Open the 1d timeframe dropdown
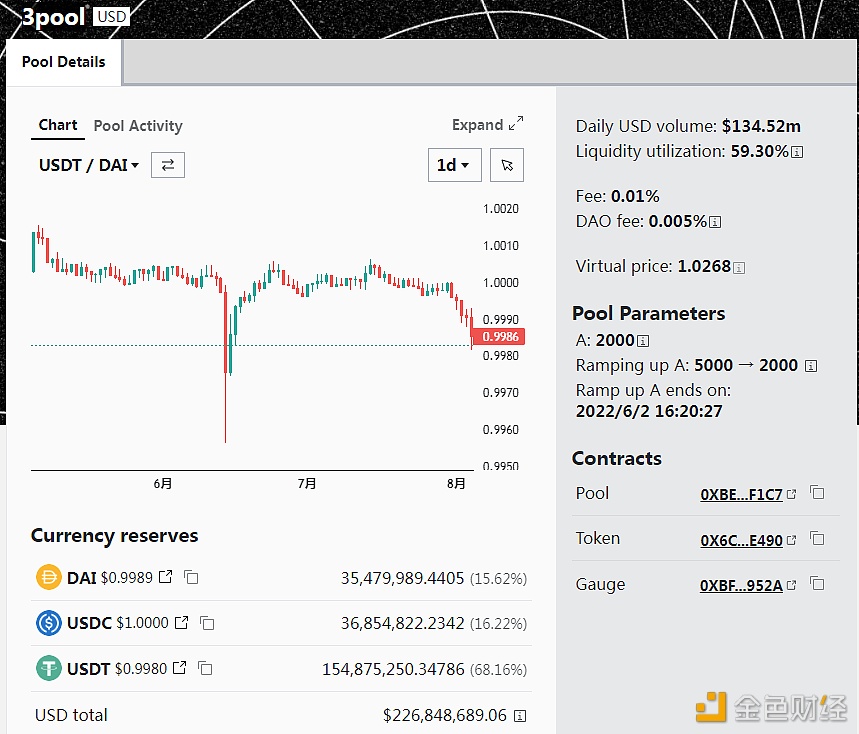 click(454, 165)
